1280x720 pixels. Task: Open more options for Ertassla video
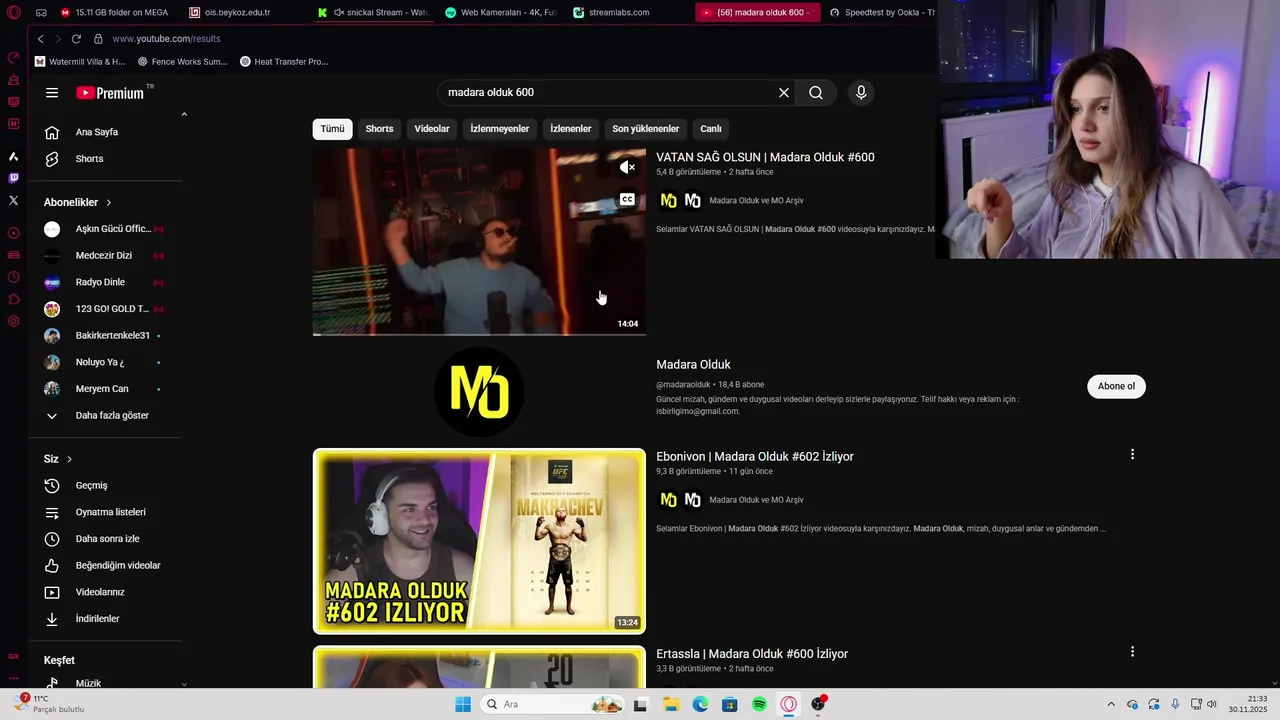pyautogui.click(x=1132, y=652)
